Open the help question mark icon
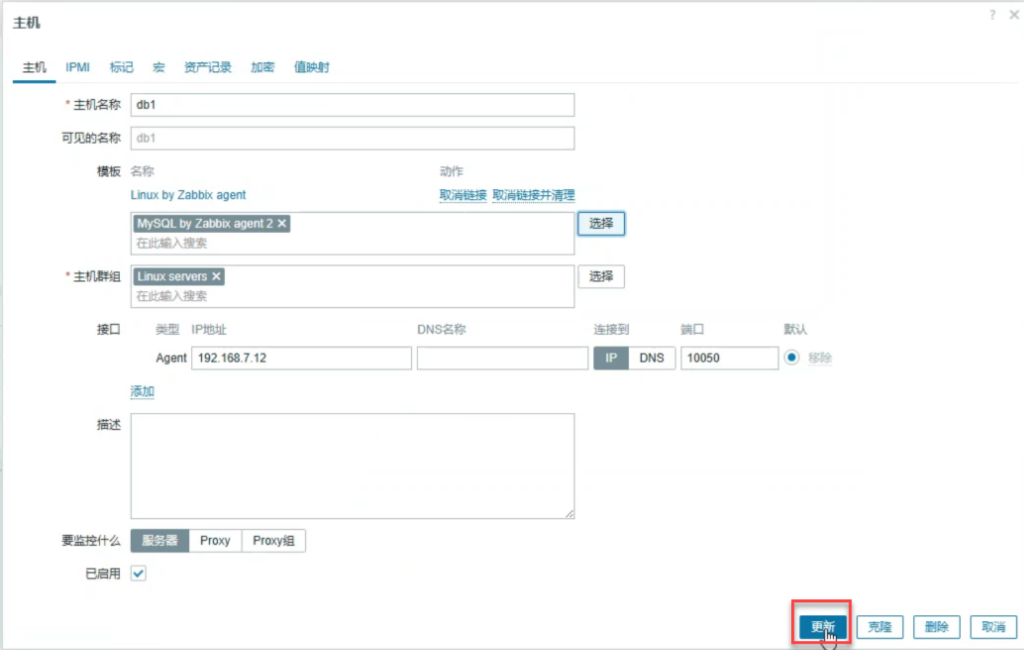 coord(992,14)
